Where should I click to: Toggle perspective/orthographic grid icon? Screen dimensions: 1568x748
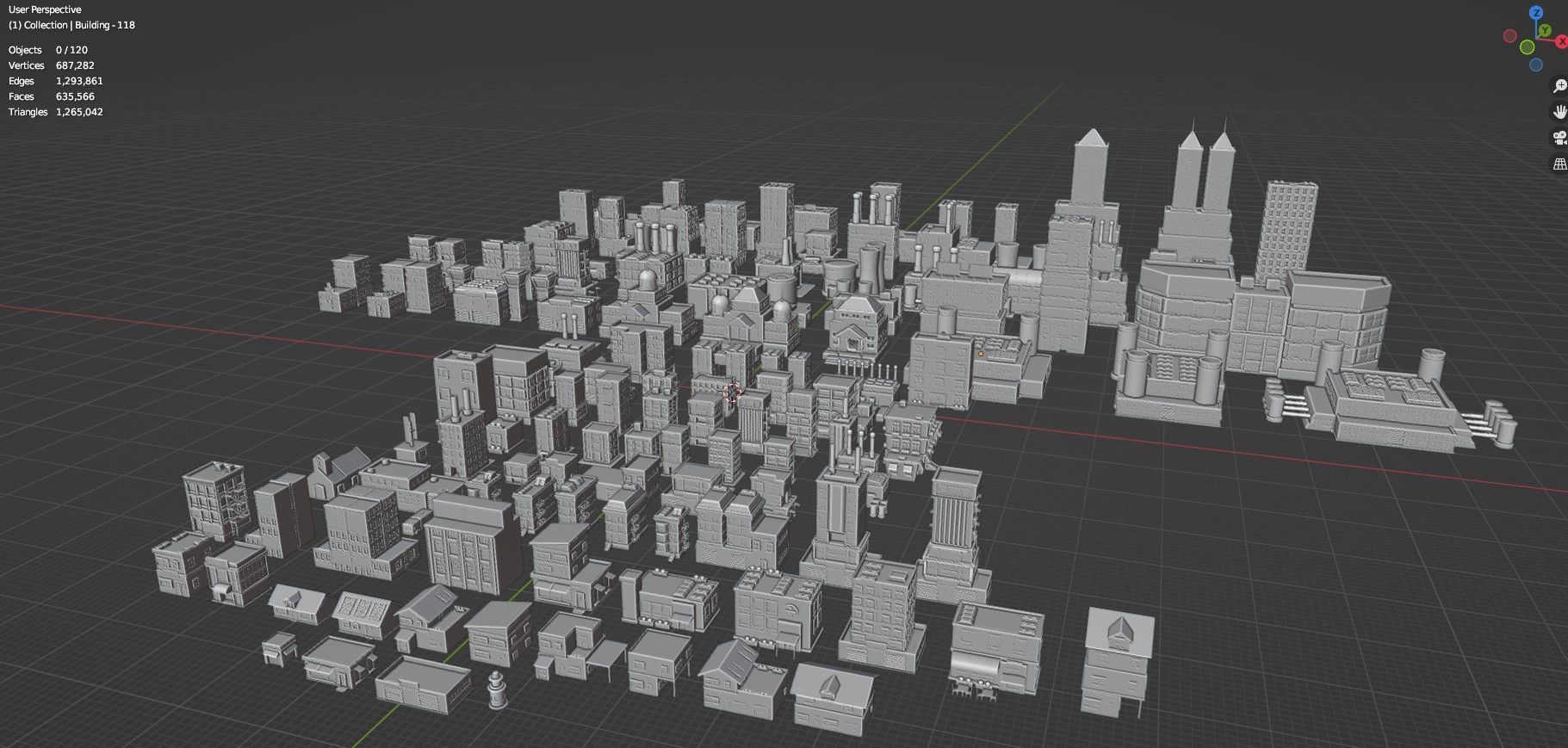[1559, 163]
